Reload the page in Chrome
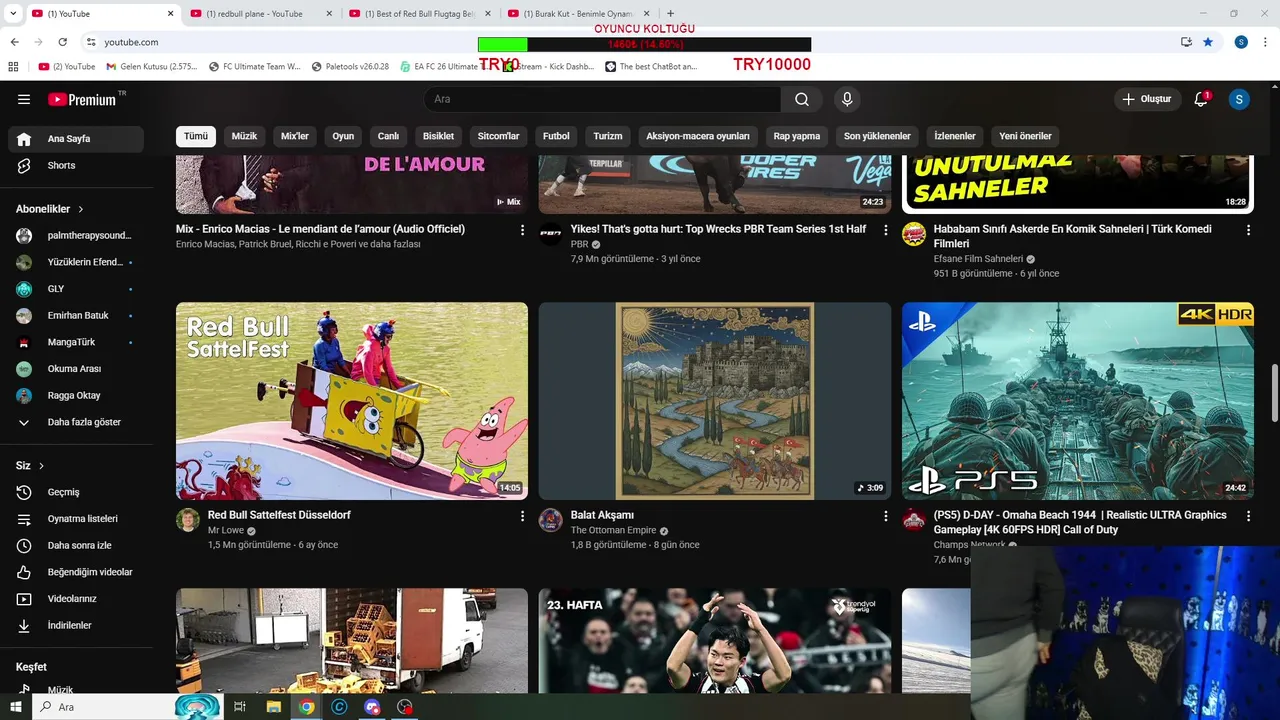The height and width of the screenshot is (720, 1280). coord(62,42)
